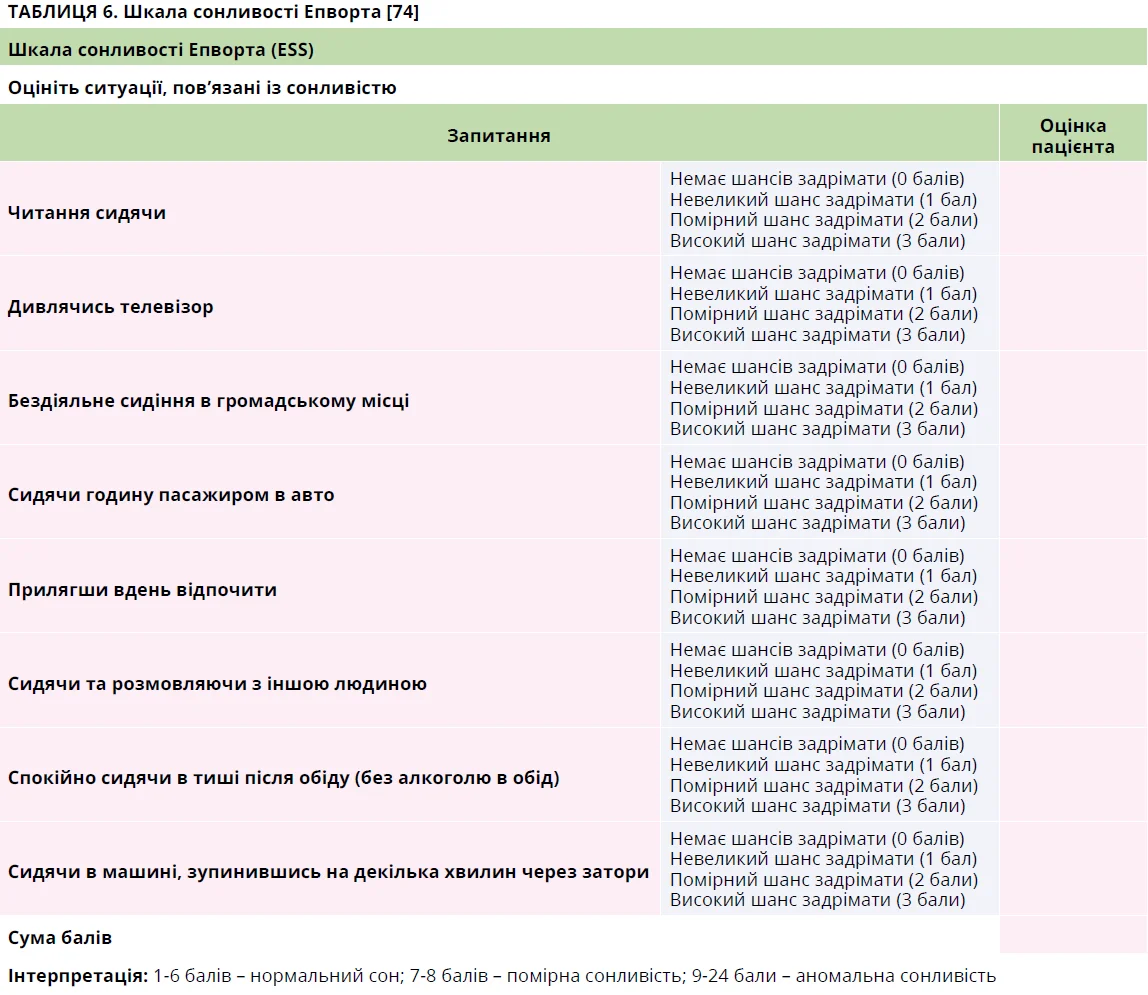Pick 'Високий шанс задрімати (3 бали)' for 'Дивлячись телевізор'
This screenshot has width=1148, height=995.
click(817, 335)
